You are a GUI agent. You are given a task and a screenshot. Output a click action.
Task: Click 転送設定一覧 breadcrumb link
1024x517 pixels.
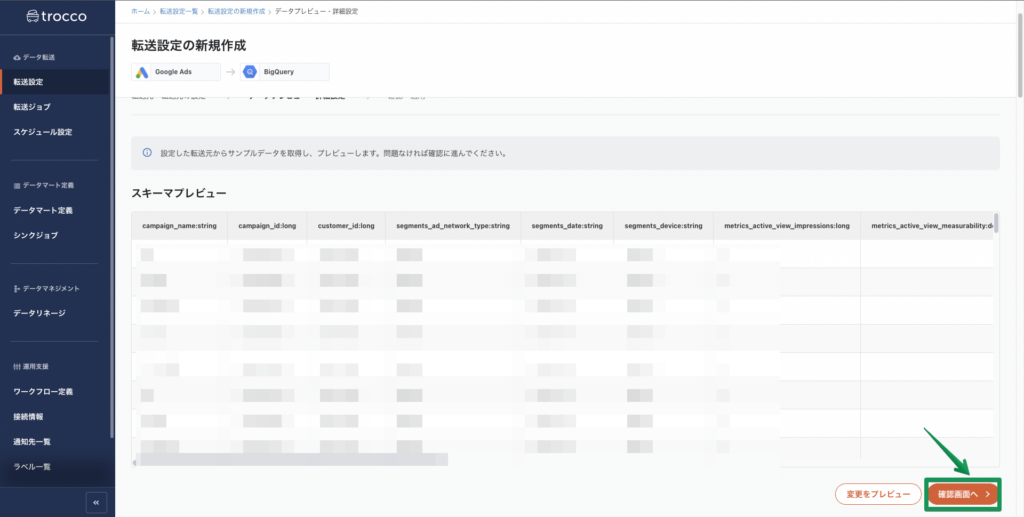click(180, 11)
